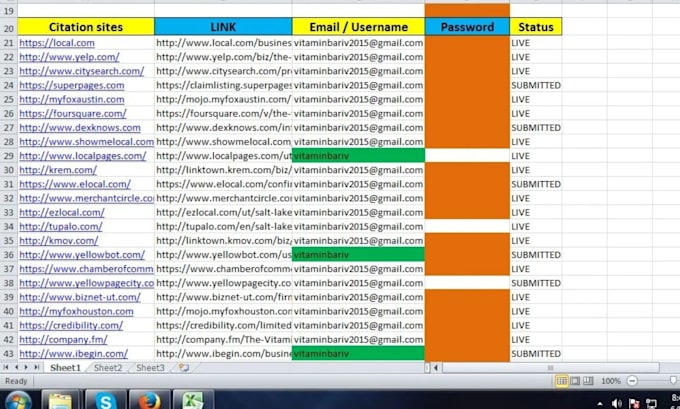Go to last sheet tab arrow

[36, 367]
